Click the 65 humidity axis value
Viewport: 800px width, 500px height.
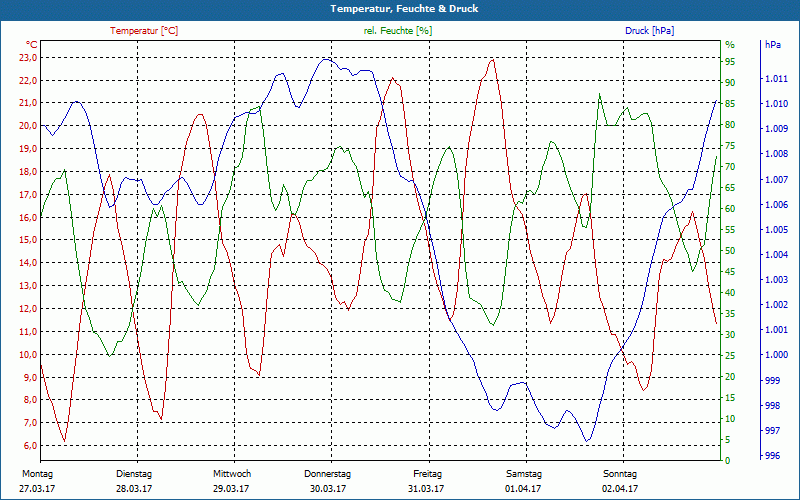(x=730, y=188)
